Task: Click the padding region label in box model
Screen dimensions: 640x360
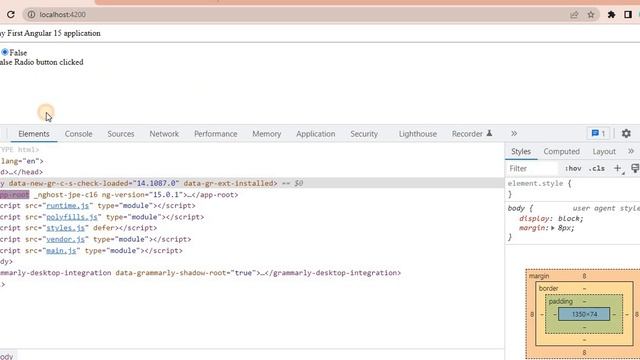Action: 560,301
